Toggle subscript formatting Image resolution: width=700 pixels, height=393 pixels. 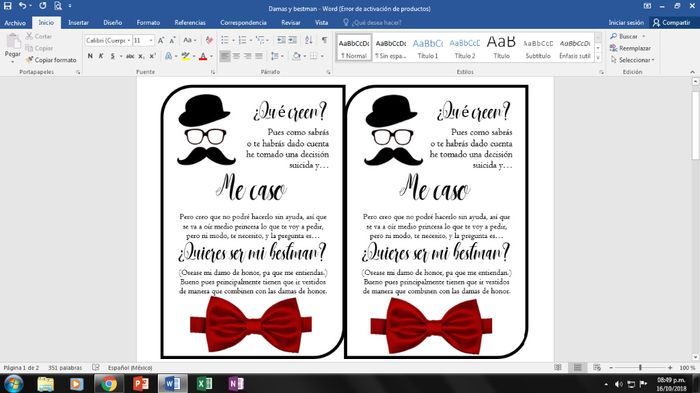141,56
